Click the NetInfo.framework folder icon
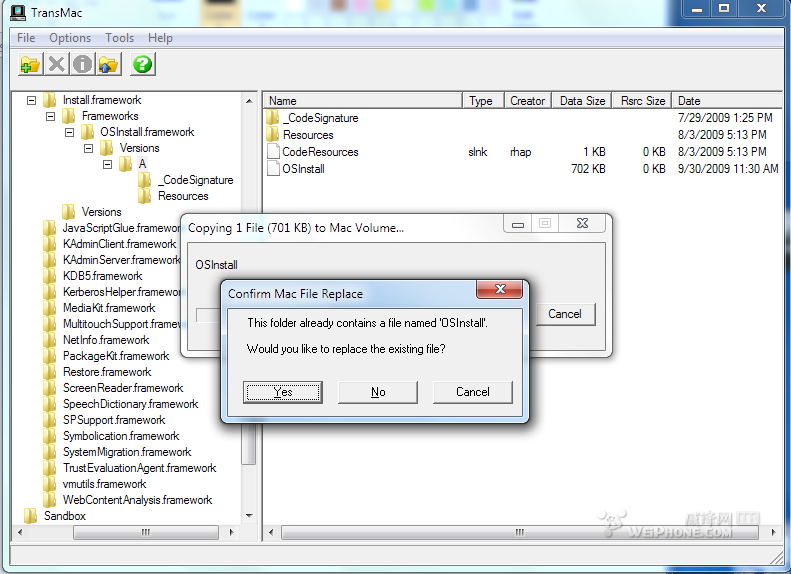This screenshot has width=791, height=574. [x=50, y=340]
